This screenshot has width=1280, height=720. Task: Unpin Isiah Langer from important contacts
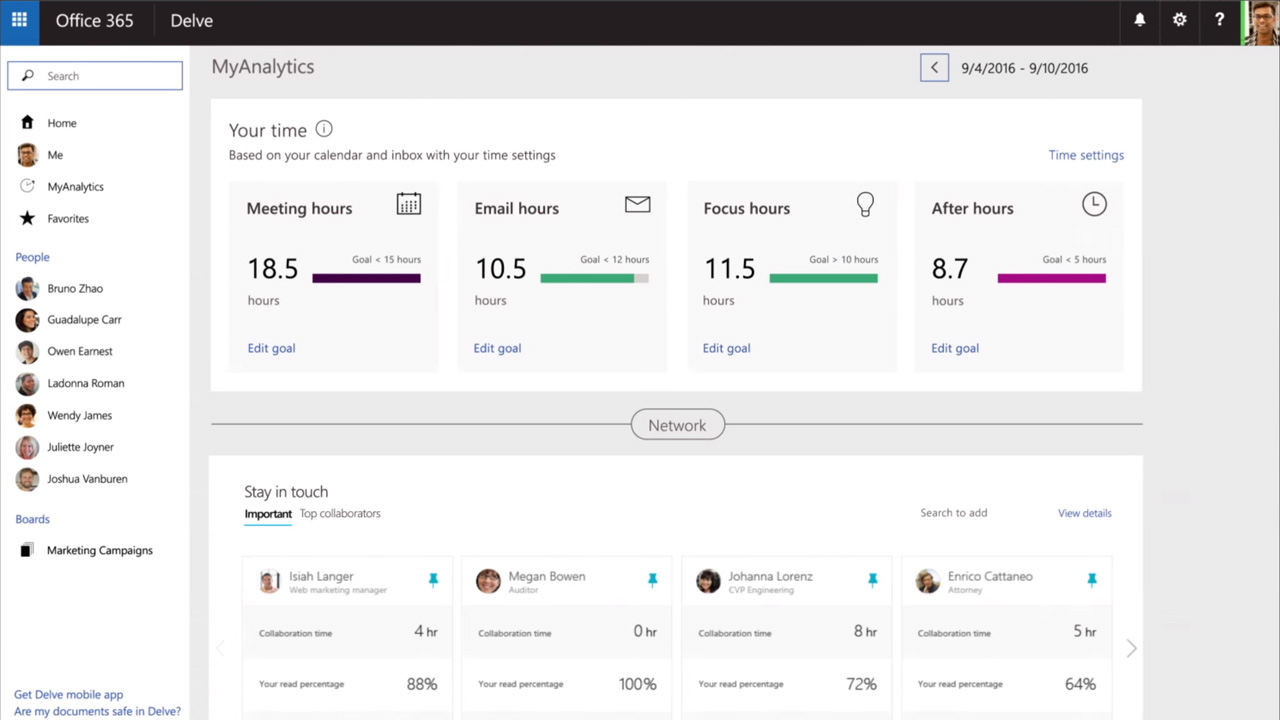[x=433, y=580]
